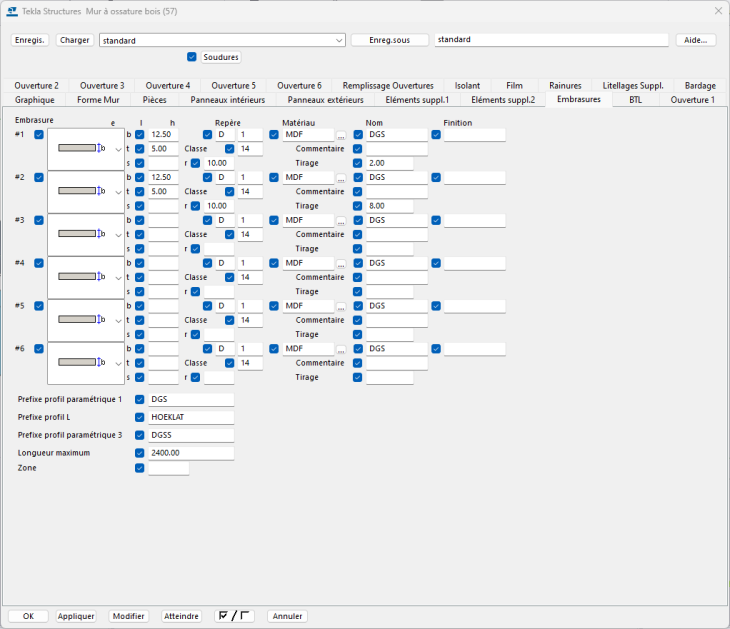The height and width of the screenshot is (629, 730).
Task: Expand embrasure #5 shape dropdown
Action: click(118, 321)
